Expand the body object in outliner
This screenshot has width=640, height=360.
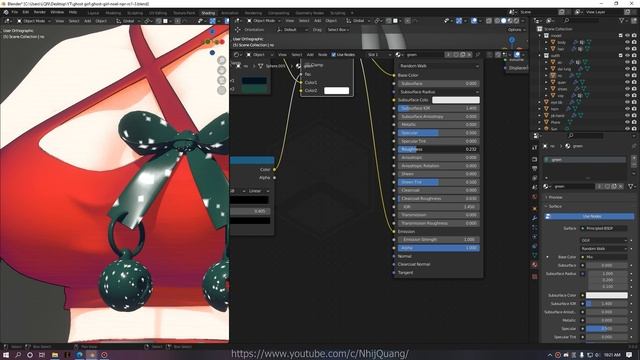[x=547, y=42]
